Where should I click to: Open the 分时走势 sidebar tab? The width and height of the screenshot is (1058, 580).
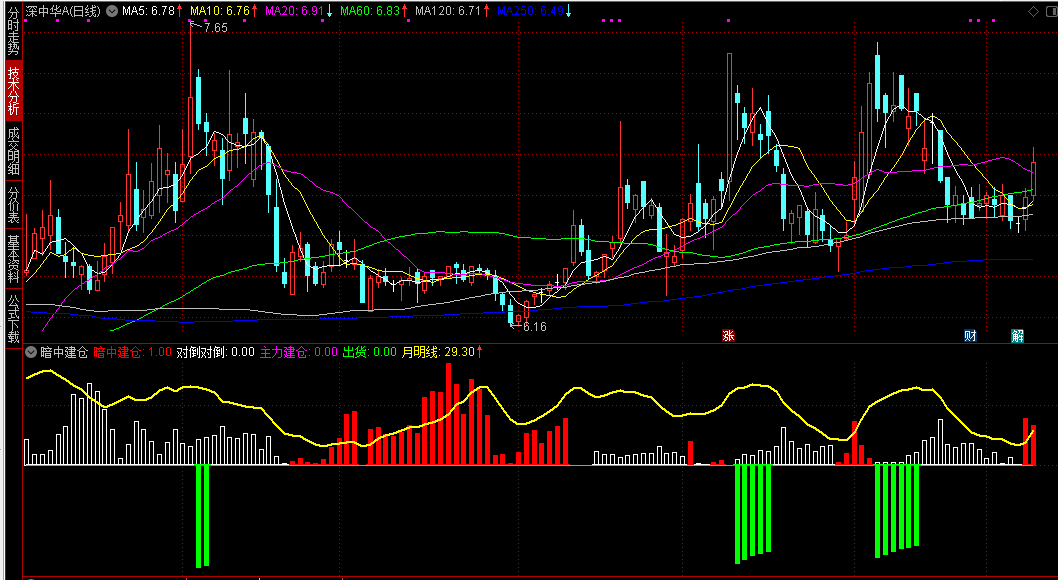point(13,32)
